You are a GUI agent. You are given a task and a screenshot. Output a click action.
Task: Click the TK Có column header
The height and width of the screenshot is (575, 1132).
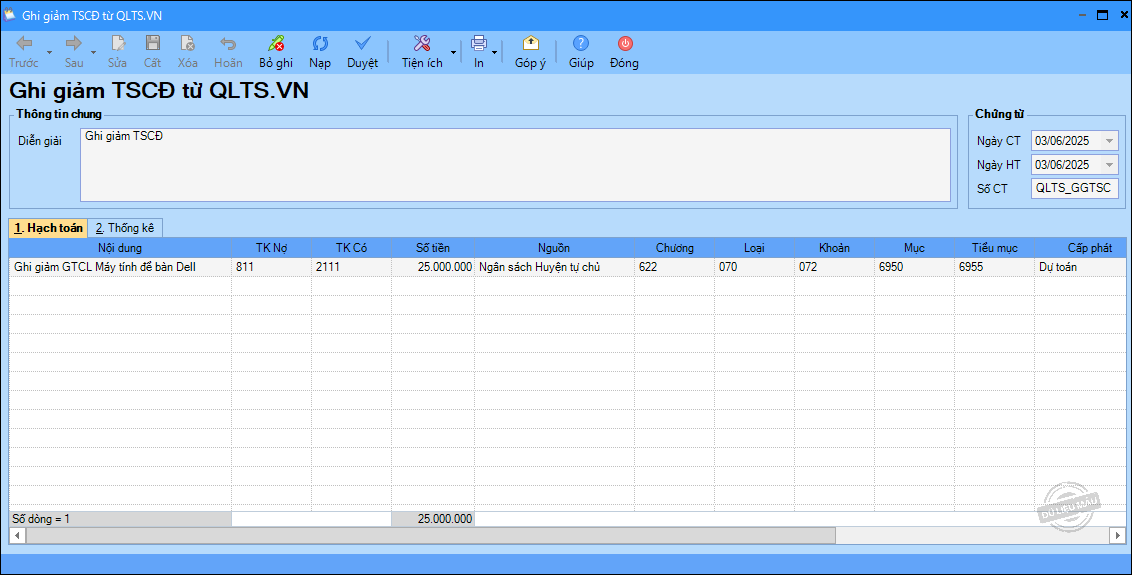[x=352, y=248]
